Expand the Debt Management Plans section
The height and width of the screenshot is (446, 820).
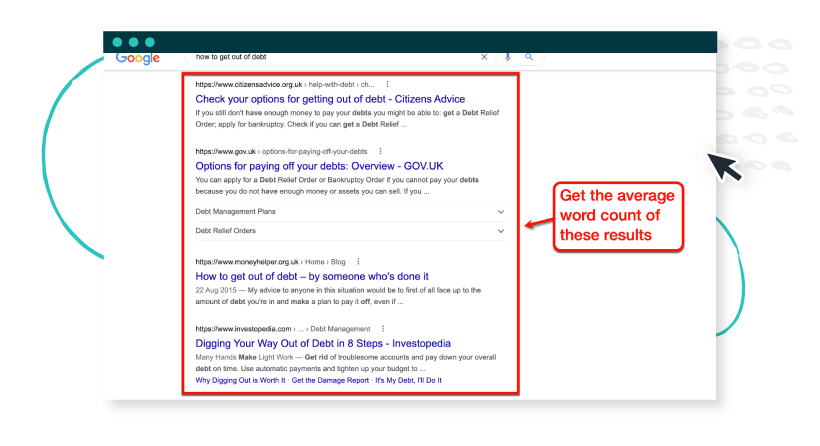pyautogui.click(x=500, y=212)
